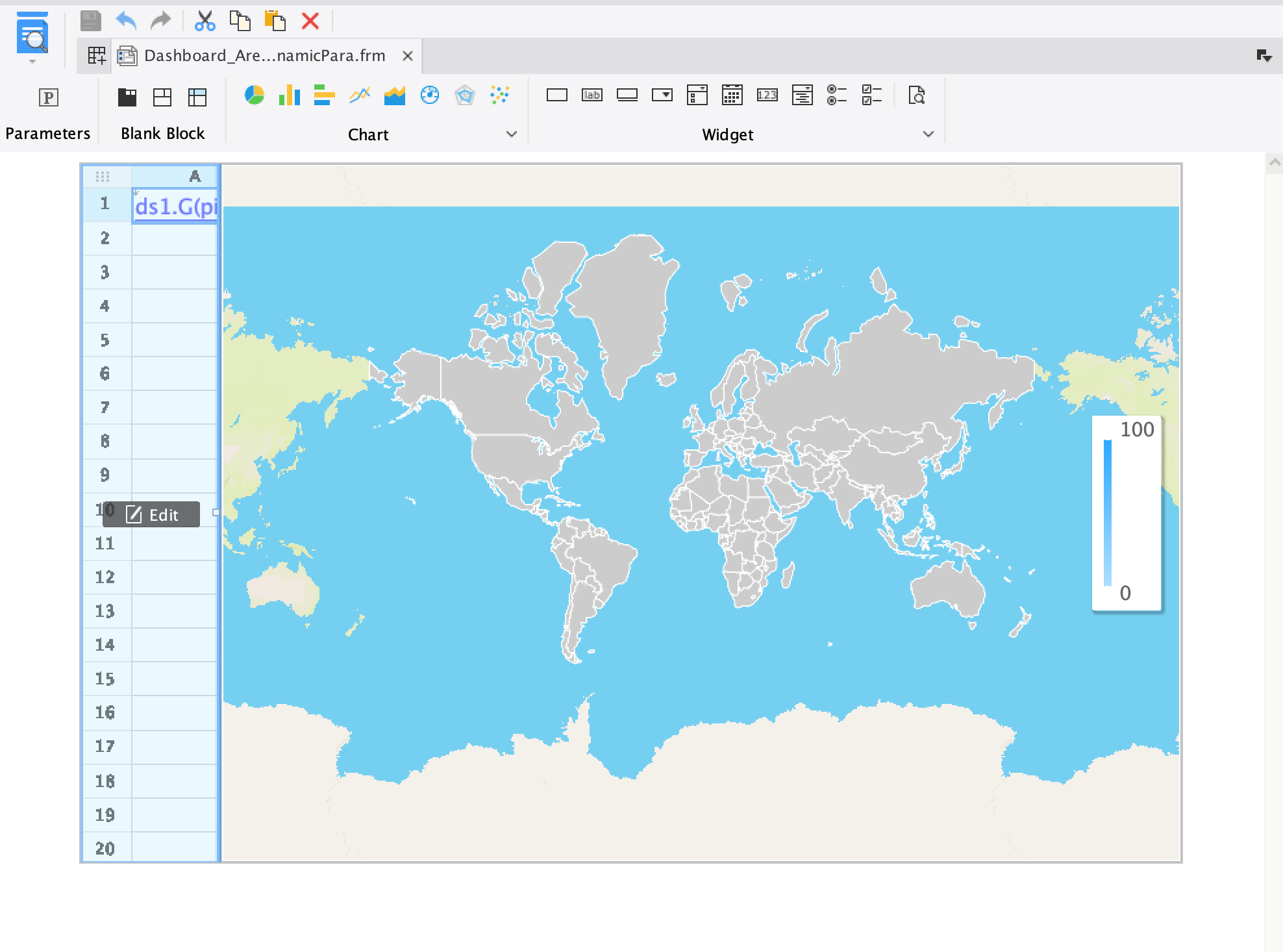1283x952 pixels.
Task: Expand the Widget gallery dropdown
Action: pos(928,134)
